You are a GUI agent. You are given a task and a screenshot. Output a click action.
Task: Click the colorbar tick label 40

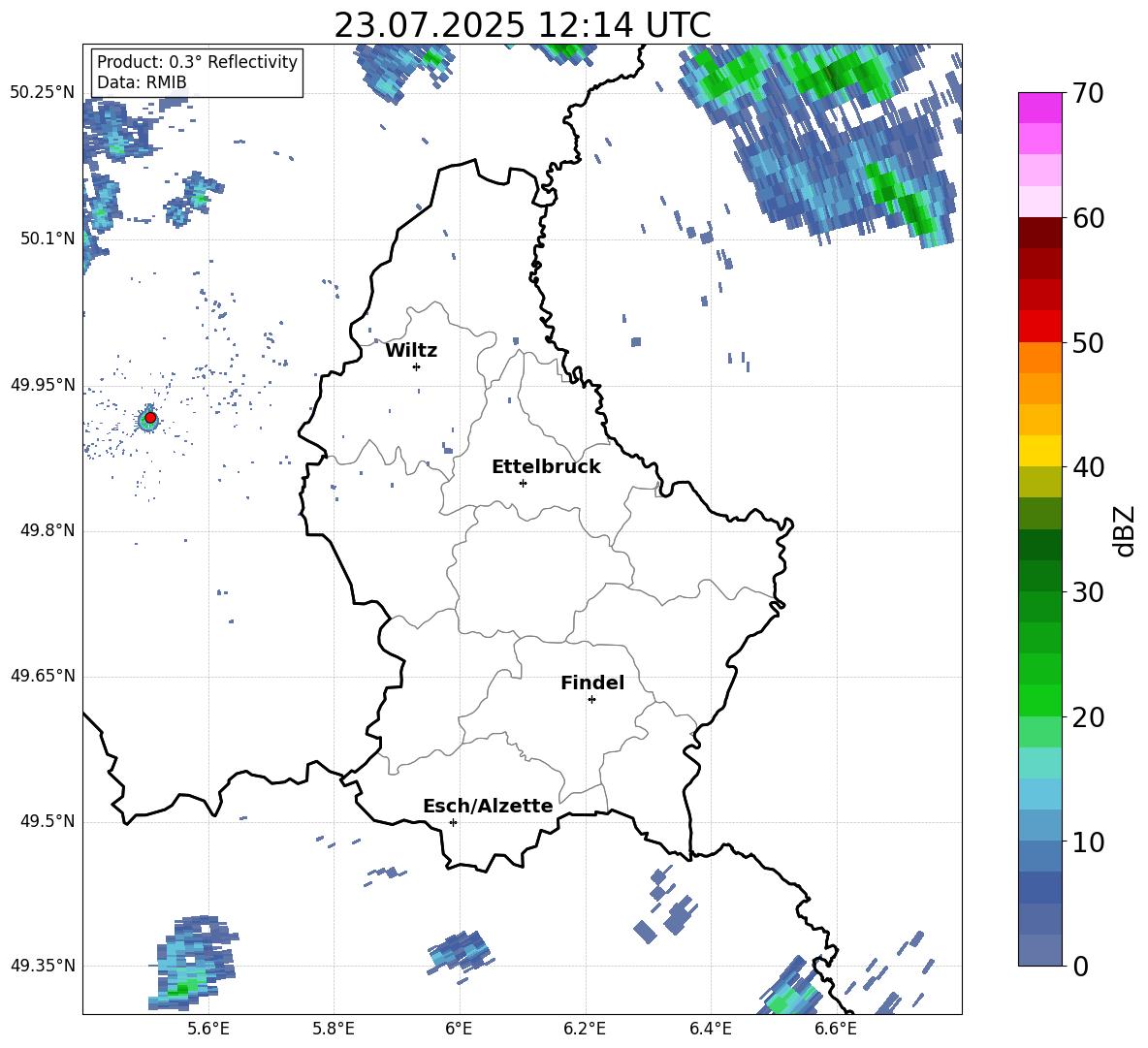(x=1088, y=467)
